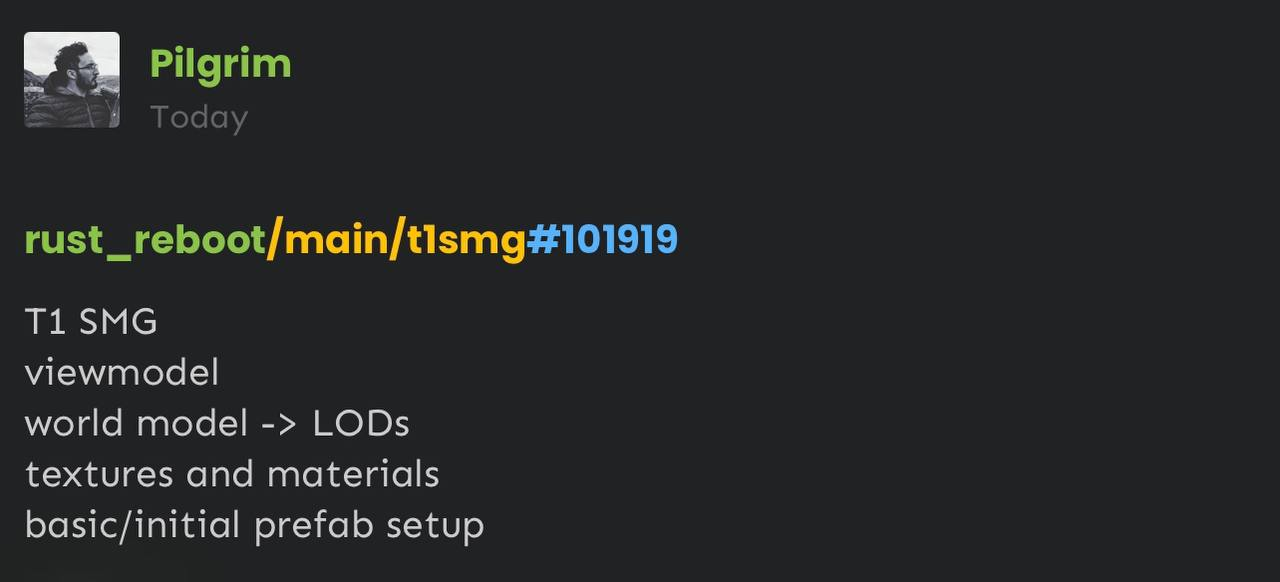Click the T1 text in the commit message
This screenshot has width=1280, height=582.
(45, 322)
